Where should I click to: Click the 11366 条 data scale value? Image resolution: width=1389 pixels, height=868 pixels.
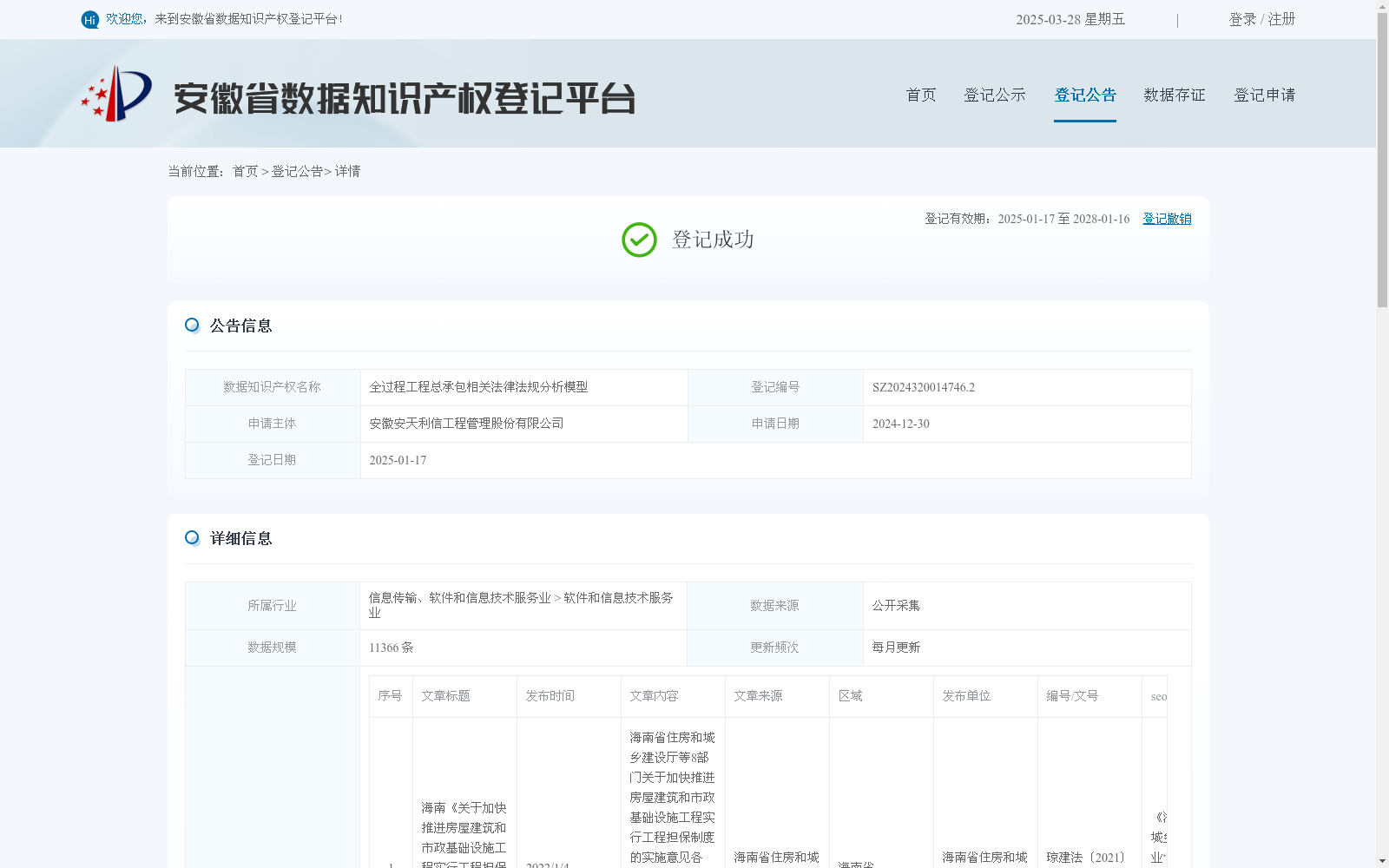[x=392, y=648]
